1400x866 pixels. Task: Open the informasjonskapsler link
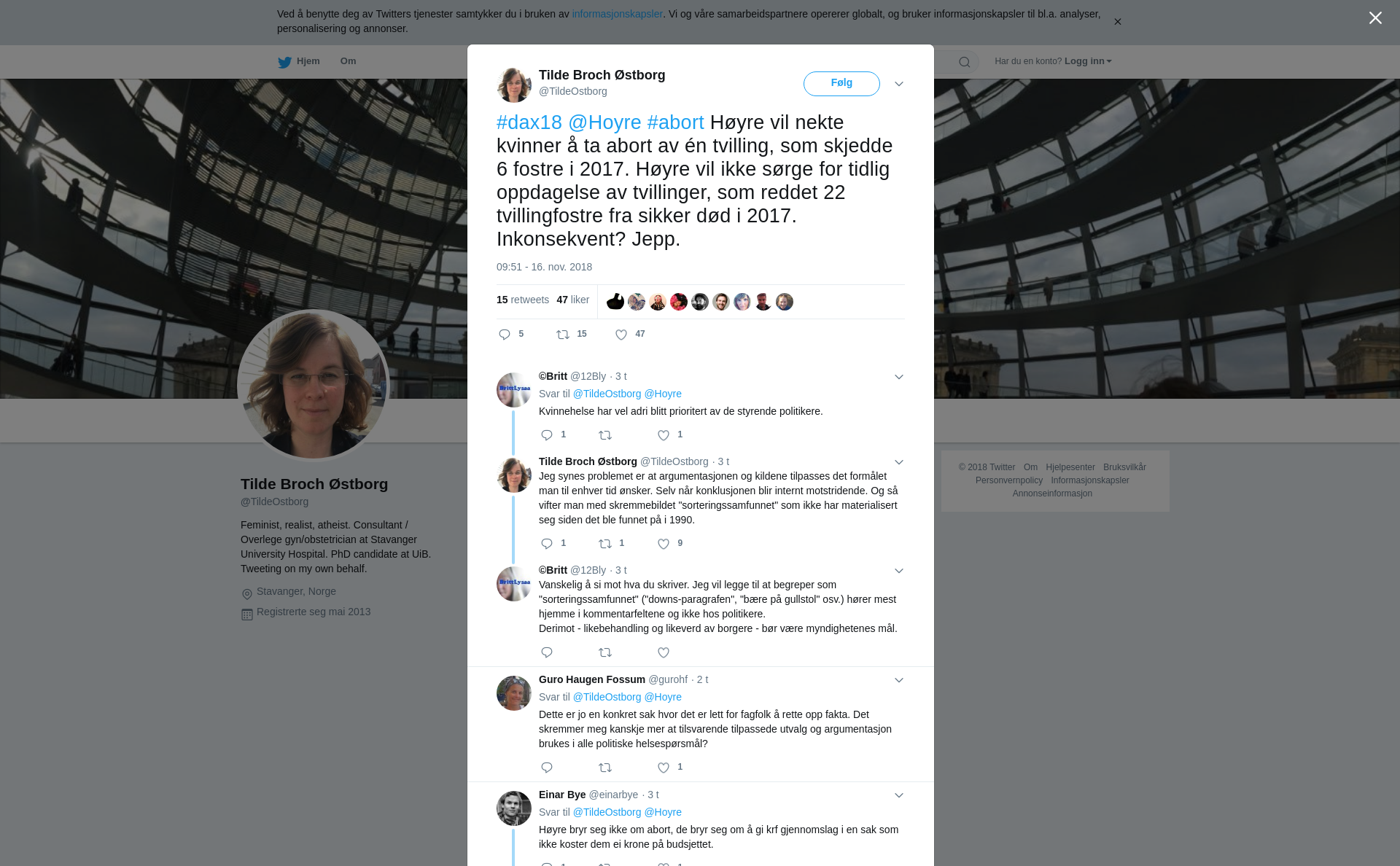point(617,14)
